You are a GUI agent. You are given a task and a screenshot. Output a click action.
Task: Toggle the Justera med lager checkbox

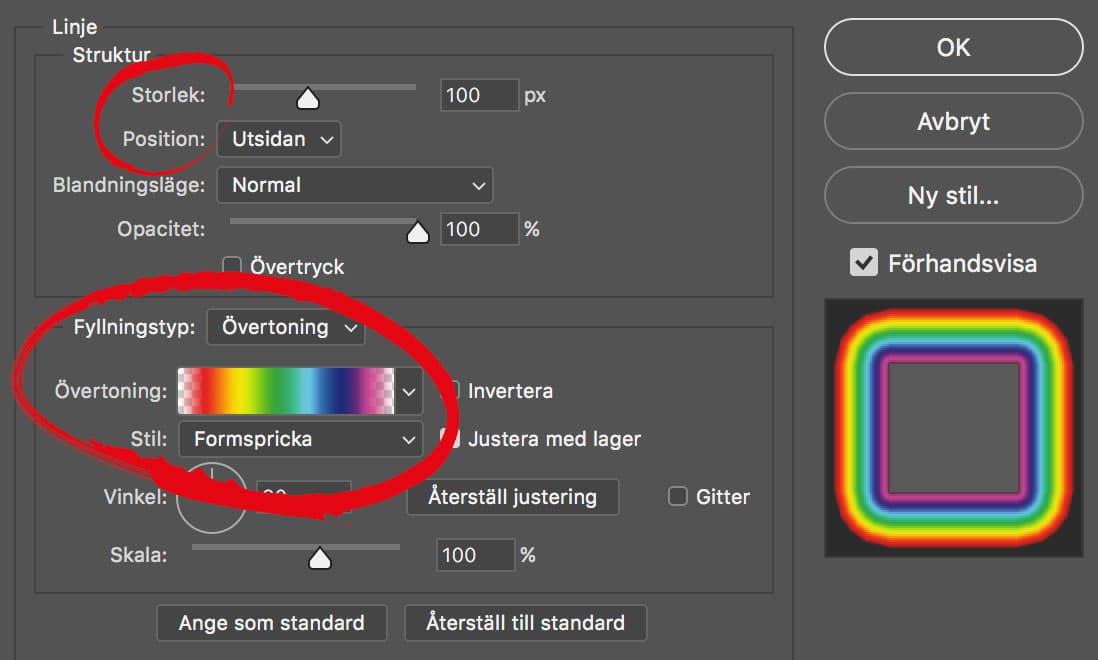click(x=450, y=439)
